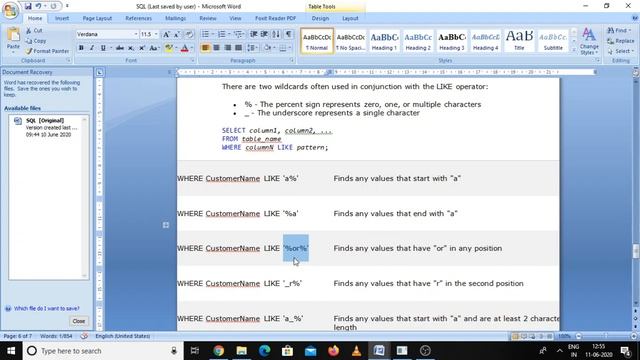Align text right
Screen dimensions: 640x360
click(x=227, y=48)
